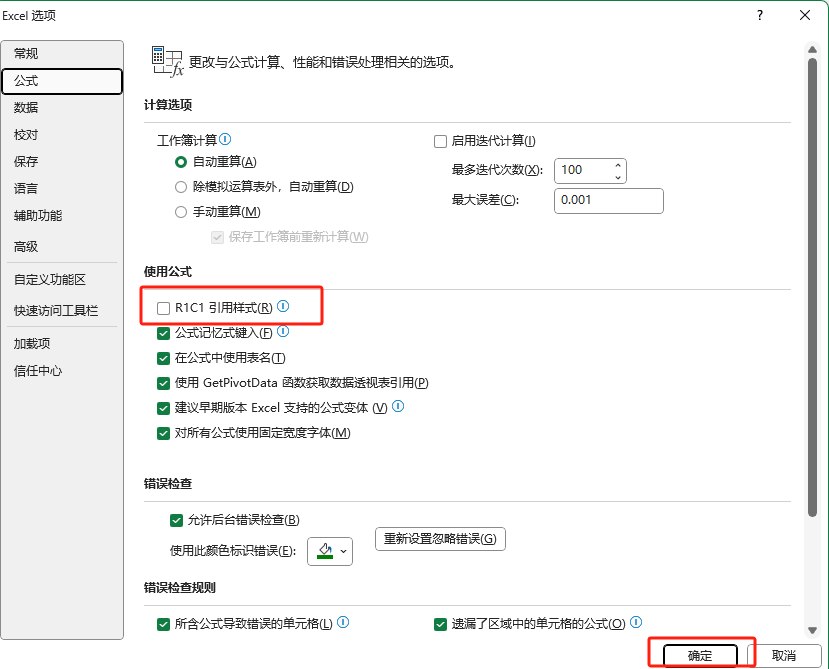Image resolution: width=829 pixels, height=669 pixels.
Task: Enable the 启用迭代计算 checkbox
Action: tap(440, 141)
